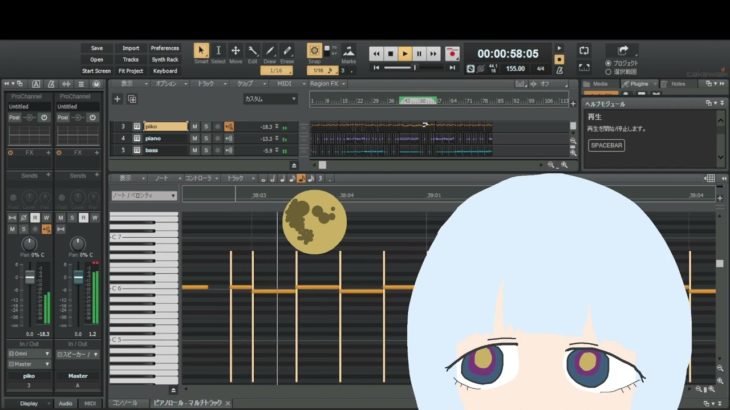The height and width of the screenshot is (410, 730).
Task: Adjust the Master channel volume fader
Action: tap(78, 277)
